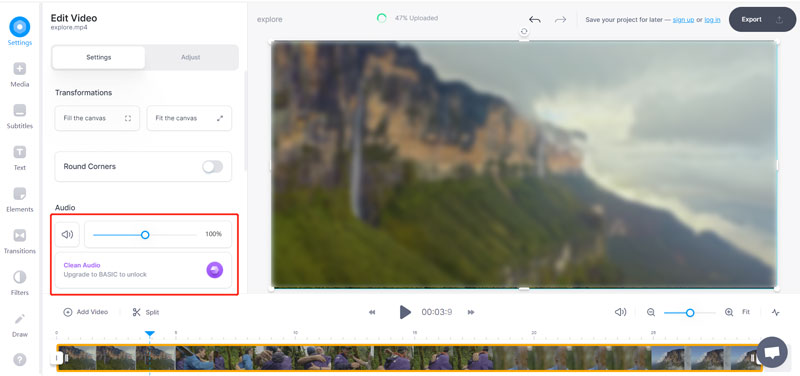This screenshot has width=800, height=376.
Task: Open the sign up link
Action: click(x=683, y=19)
